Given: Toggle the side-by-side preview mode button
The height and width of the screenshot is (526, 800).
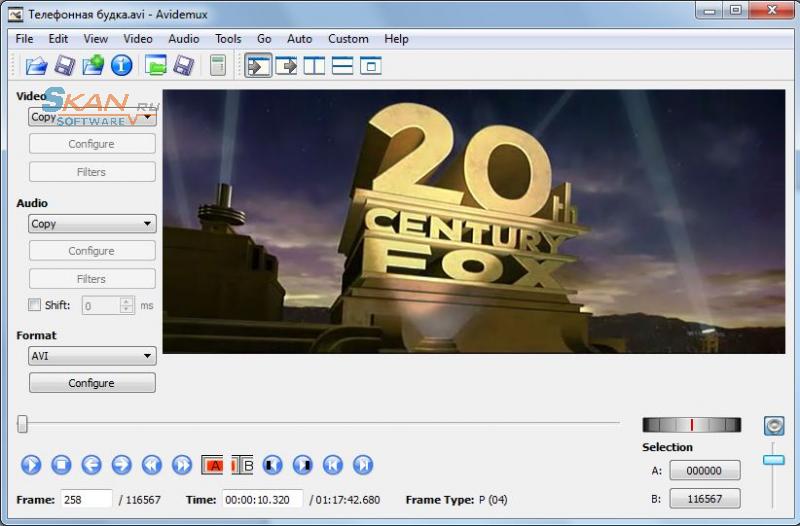Looking at the screenshot, I should [314, 66].
